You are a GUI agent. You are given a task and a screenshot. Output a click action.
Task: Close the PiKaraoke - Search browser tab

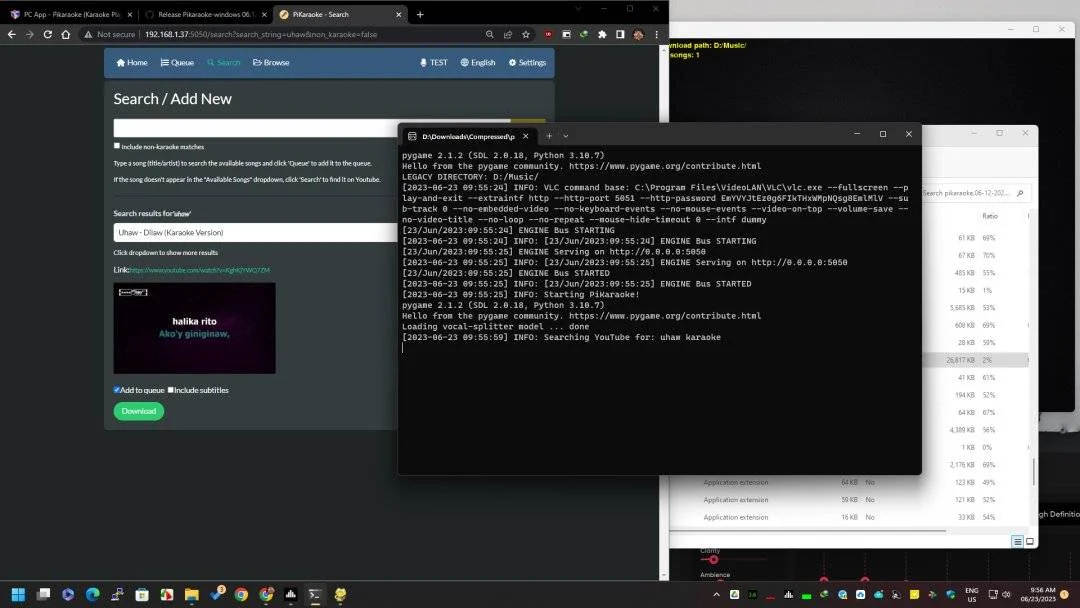tap(398, 14)
